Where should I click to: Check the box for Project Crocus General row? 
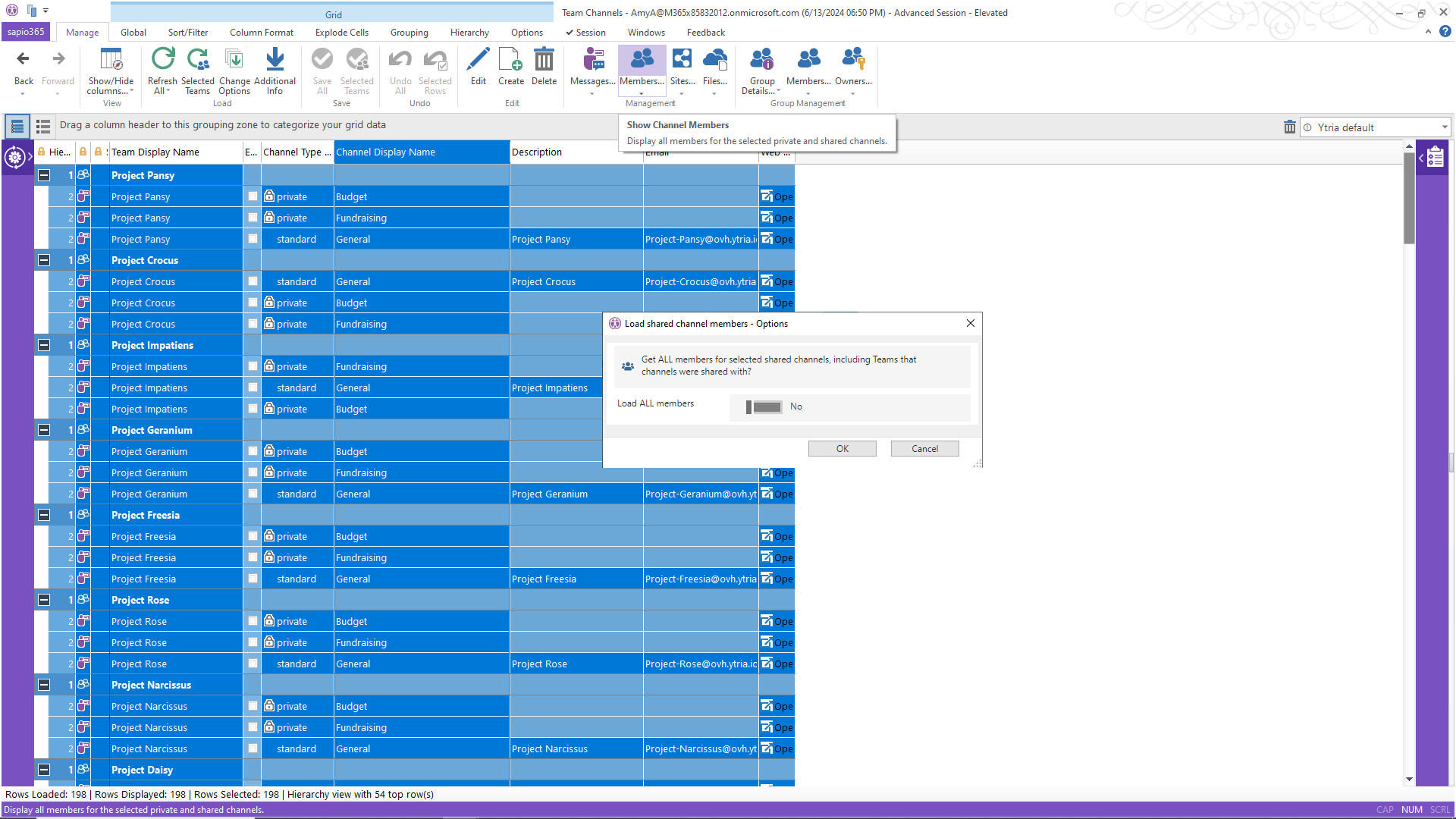[253, 281]
